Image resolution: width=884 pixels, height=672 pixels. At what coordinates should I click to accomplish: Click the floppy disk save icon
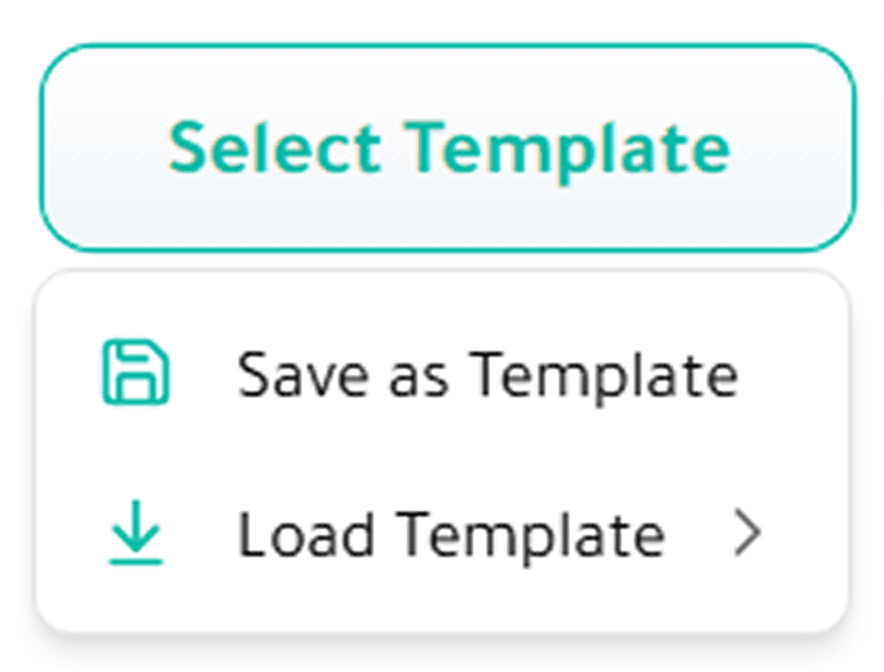pos(136,375)
